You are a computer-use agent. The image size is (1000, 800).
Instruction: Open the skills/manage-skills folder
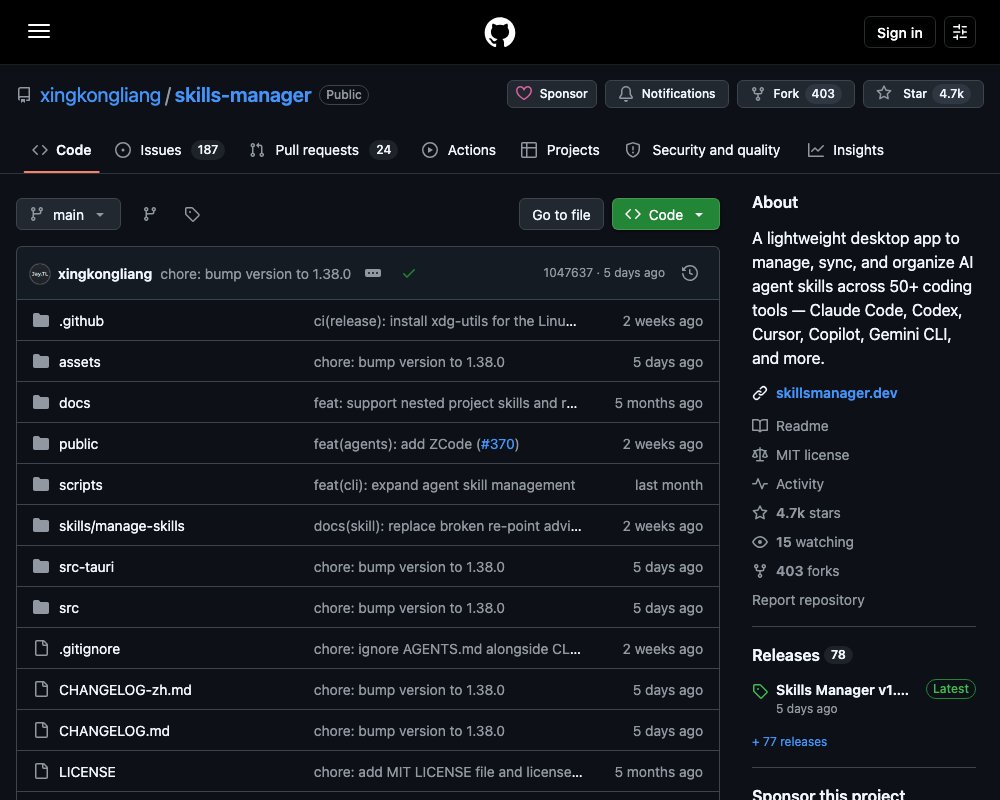point(122,526)
